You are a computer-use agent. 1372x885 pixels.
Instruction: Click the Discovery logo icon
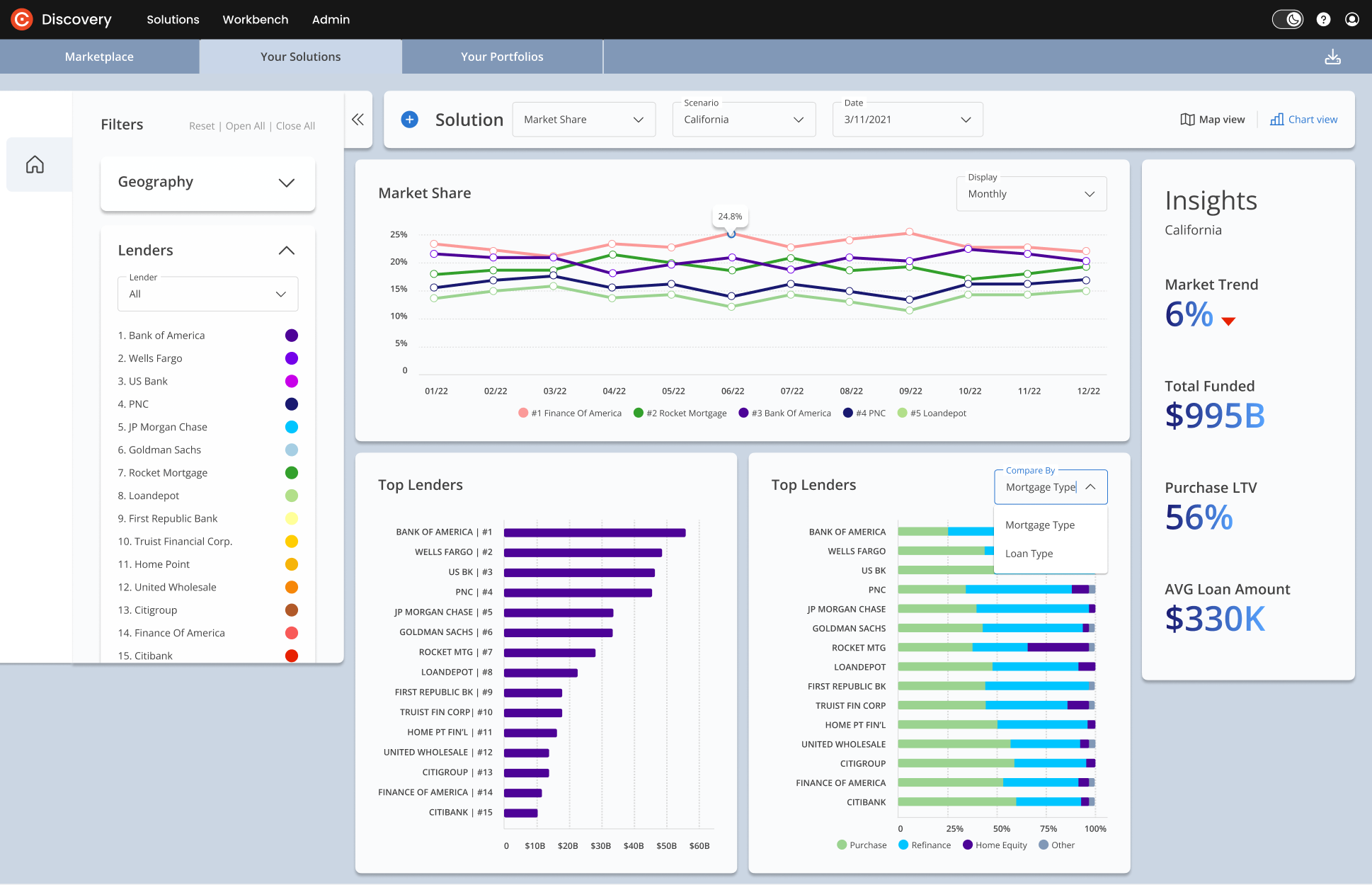pyautogui.click(x=22, y=19)
